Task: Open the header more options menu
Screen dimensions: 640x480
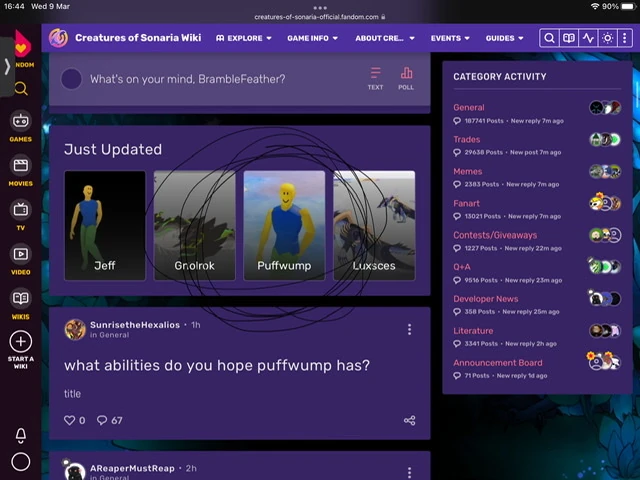Action: [x=624, y=38]
